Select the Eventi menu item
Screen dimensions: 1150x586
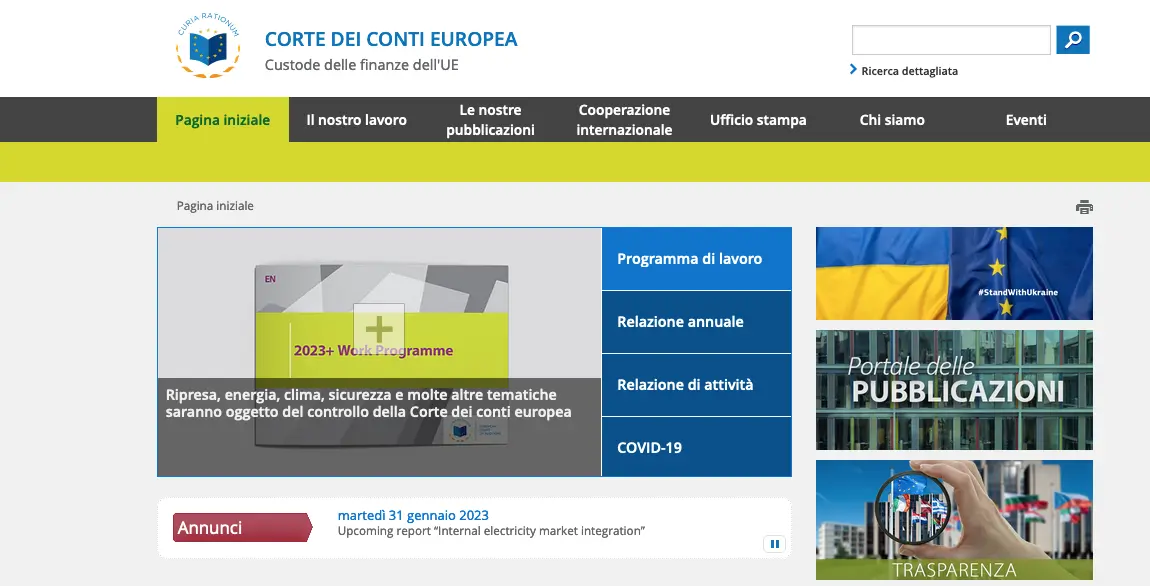pos(1026,120)
